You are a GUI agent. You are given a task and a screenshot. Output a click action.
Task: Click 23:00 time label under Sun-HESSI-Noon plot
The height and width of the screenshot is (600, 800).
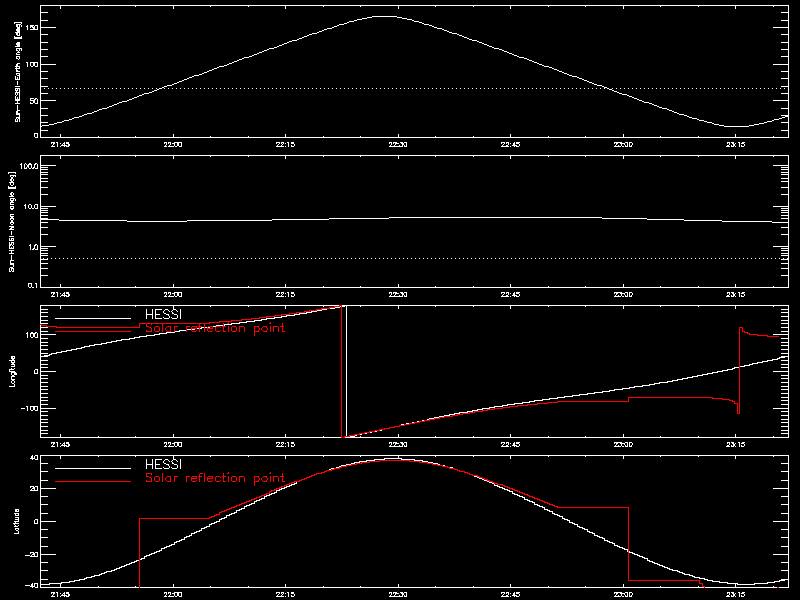pos(623,294)
